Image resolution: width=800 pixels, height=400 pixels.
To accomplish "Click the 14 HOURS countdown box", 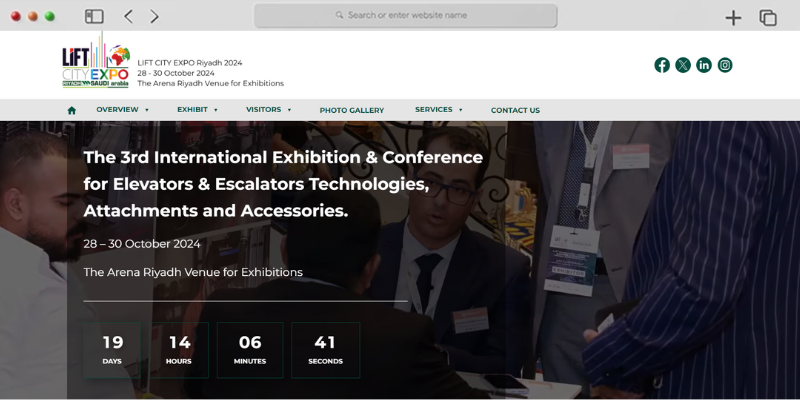I will [x=179, y=350].
